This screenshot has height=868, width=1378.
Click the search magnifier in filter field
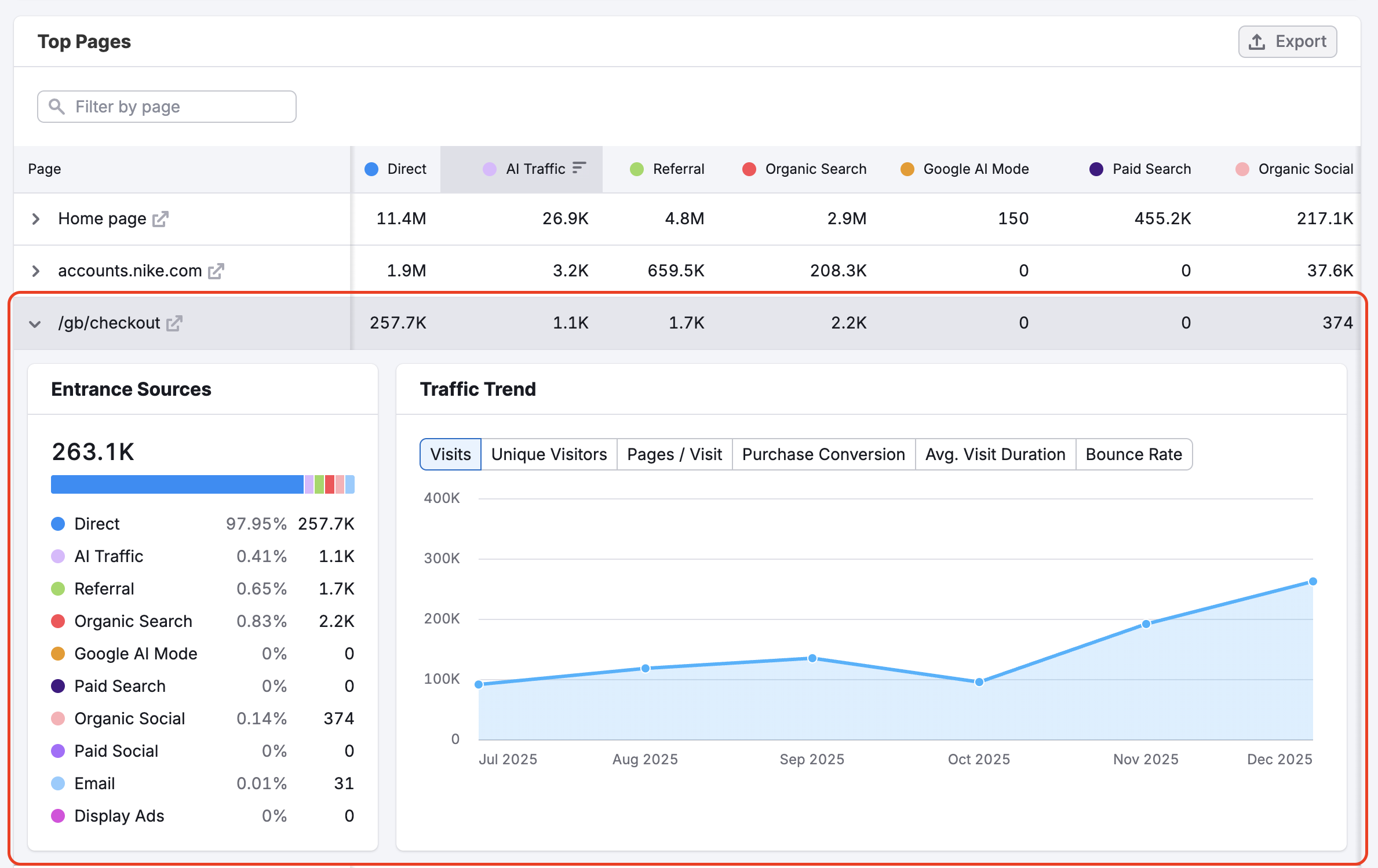(57, 106)
